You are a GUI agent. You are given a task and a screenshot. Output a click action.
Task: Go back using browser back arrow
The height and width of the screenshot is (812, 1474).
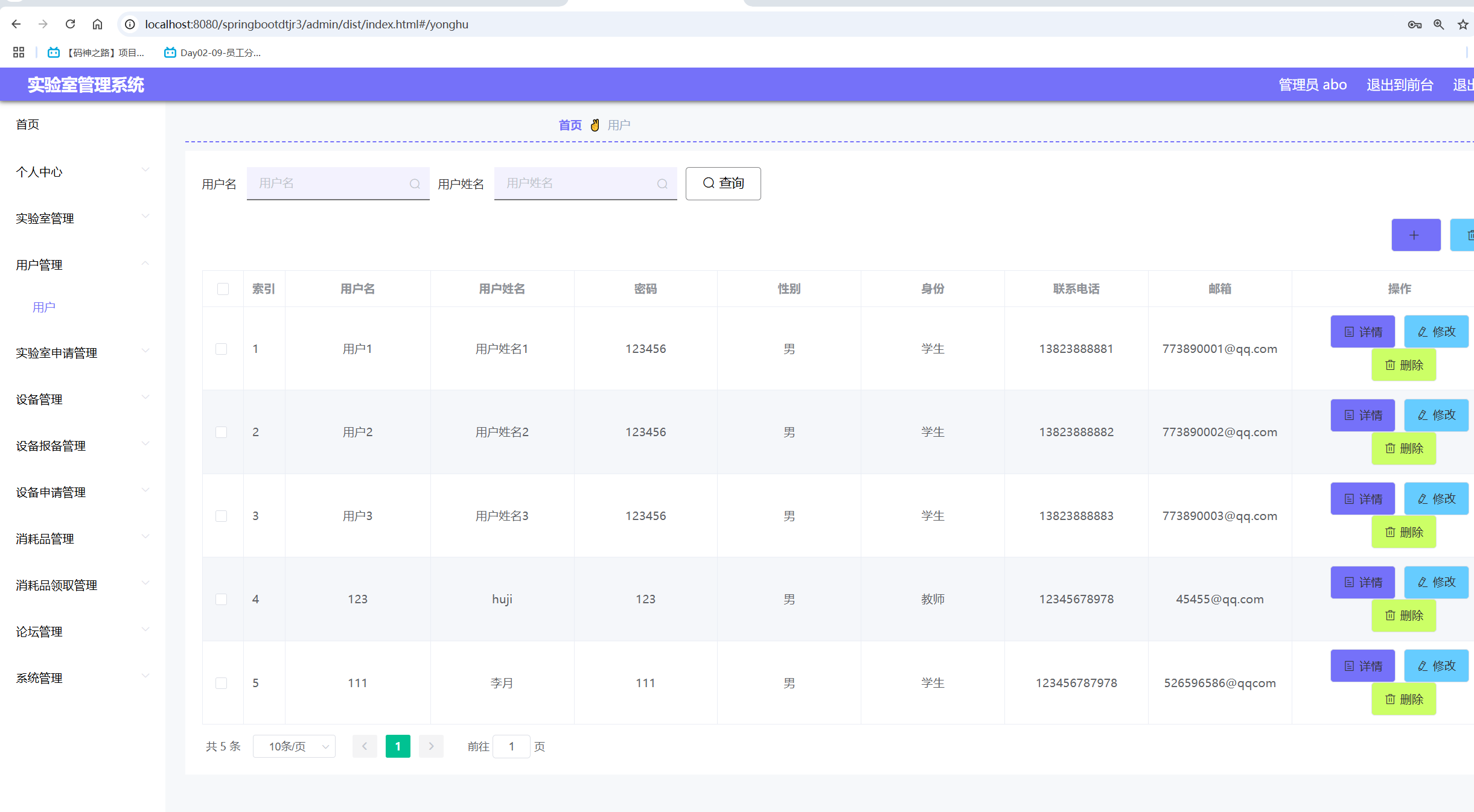coord(16,24)
